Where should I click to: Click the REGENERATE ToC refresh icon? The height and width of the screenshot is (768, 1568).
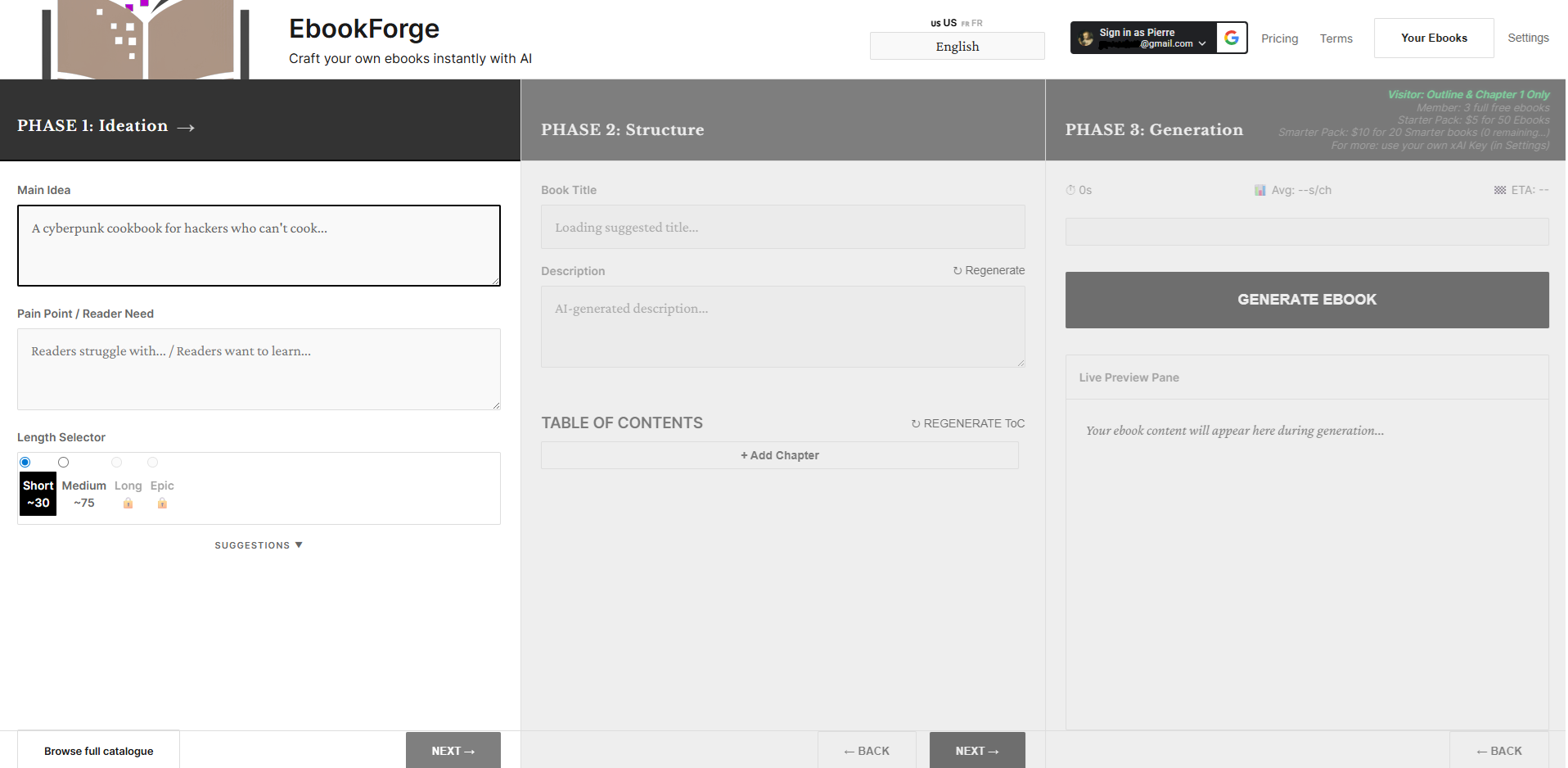click(915, 423)
